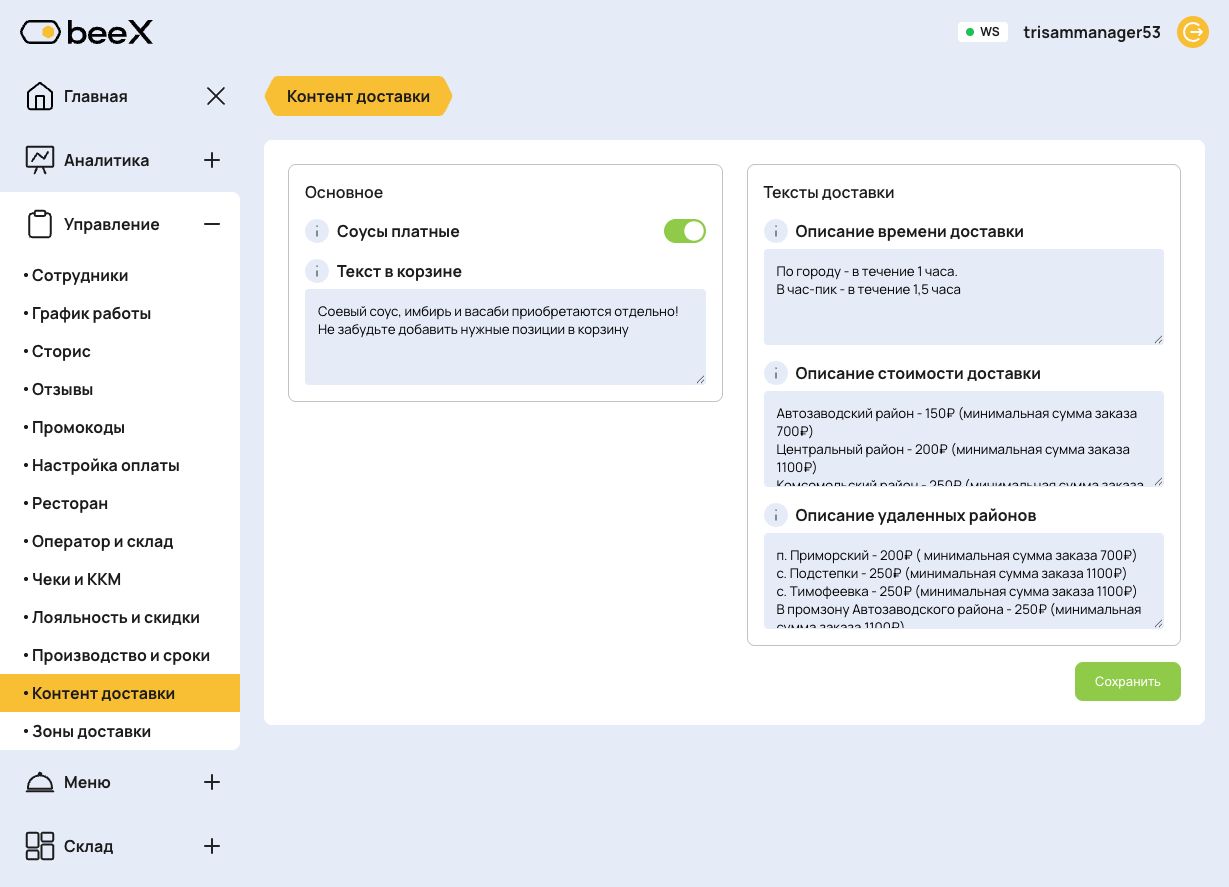Image resolution: width=1229 pixels, height=887 pixels.
Task: Click the clipboard icon beside Управление
Action: 40,224
